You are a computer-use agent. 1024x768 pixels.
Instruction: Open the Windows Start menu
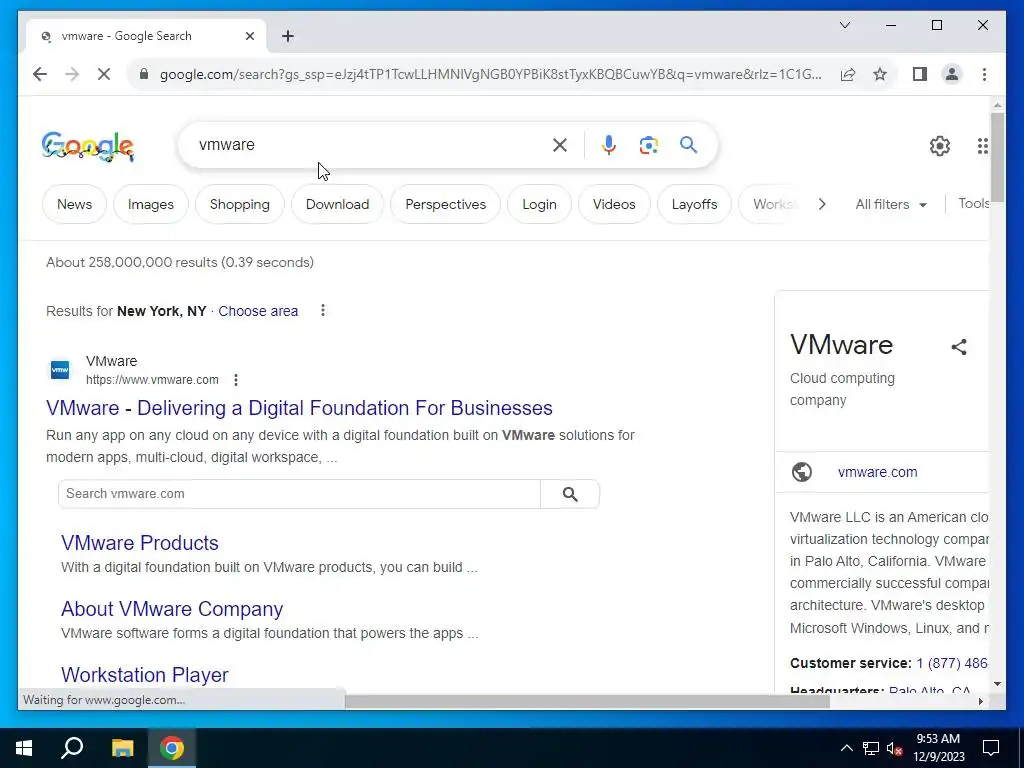point(24,748)
